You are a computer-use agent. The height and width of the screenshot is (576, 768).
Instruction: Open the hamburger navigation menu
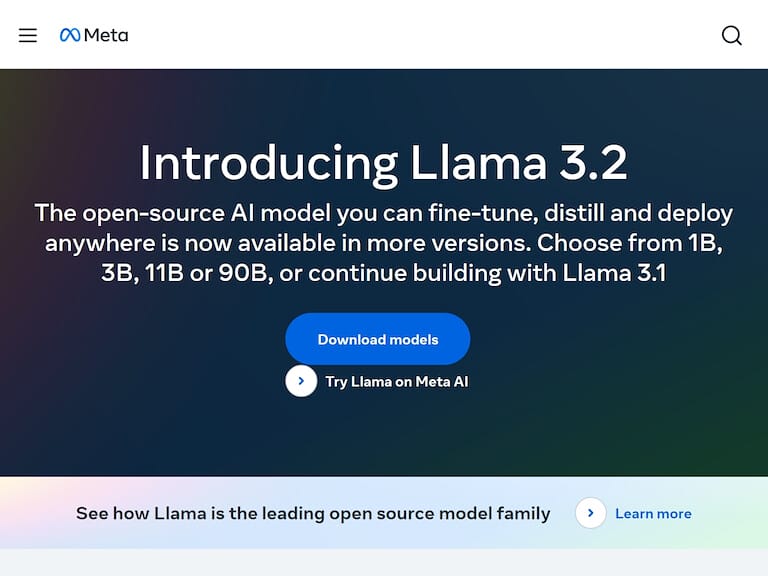28,35
